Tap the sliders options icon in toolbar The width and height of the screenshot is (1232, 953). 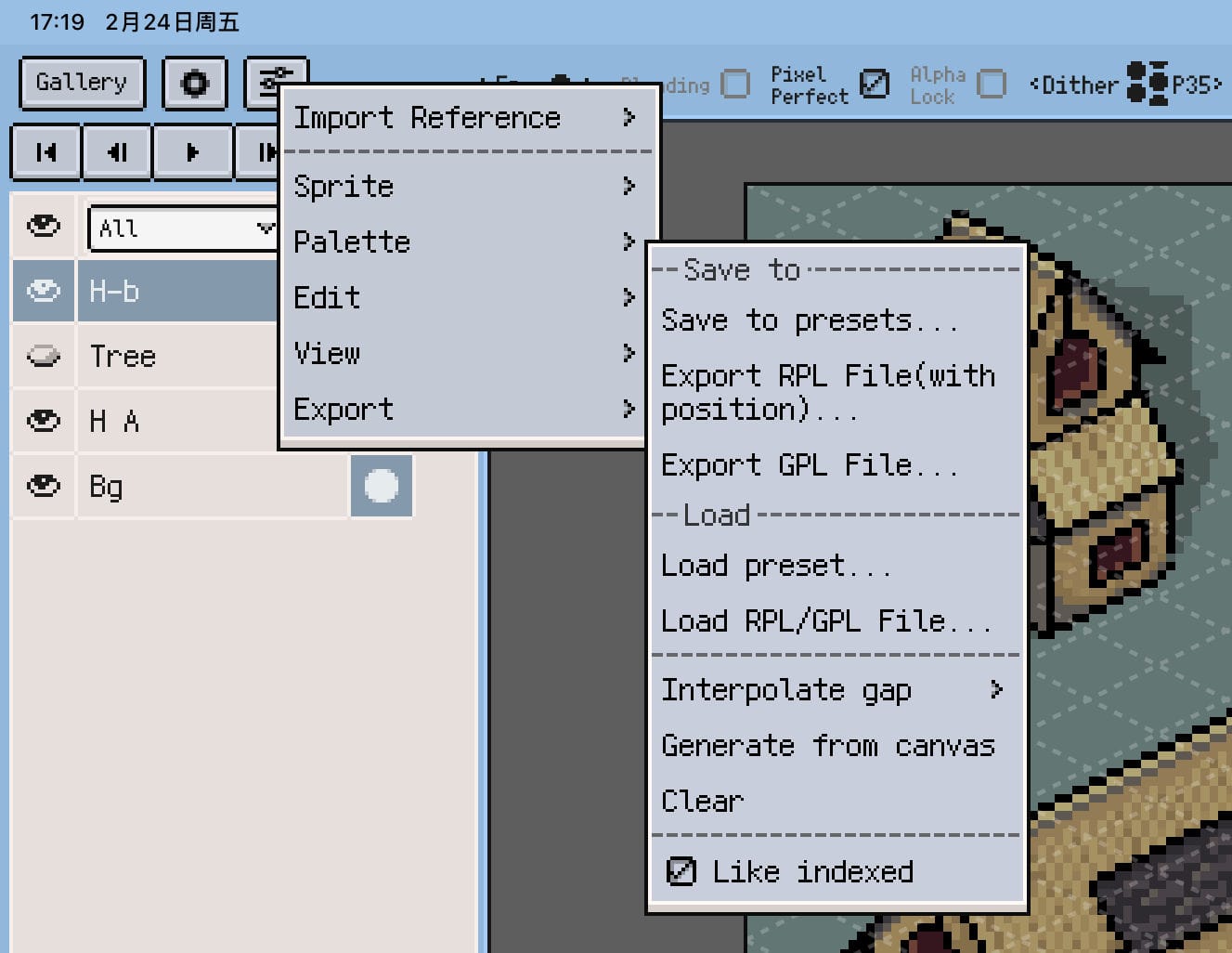[x=276, y=81]
